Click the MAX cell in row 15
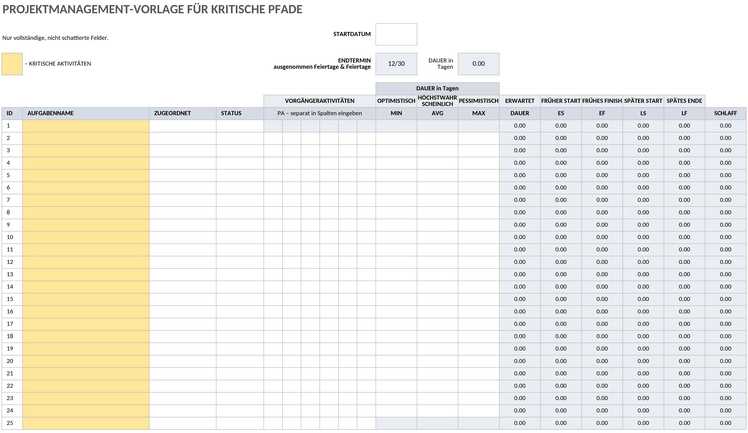Image resolution: width=748 pixels, height=433 pixels. [478, 299]
